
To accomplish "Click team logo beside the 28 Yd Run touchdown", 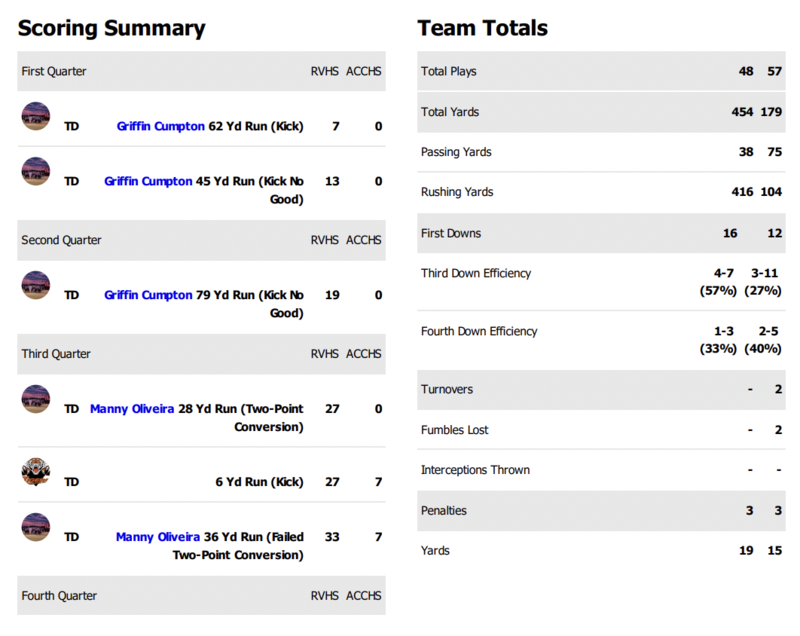I will tap(36, 399).
